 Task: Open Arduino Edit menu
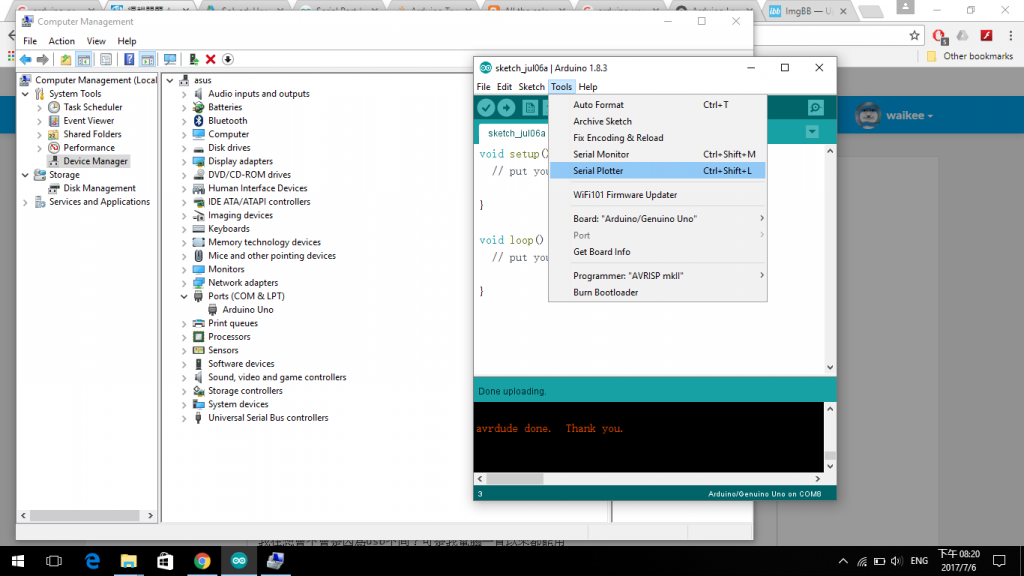(504, 87)
